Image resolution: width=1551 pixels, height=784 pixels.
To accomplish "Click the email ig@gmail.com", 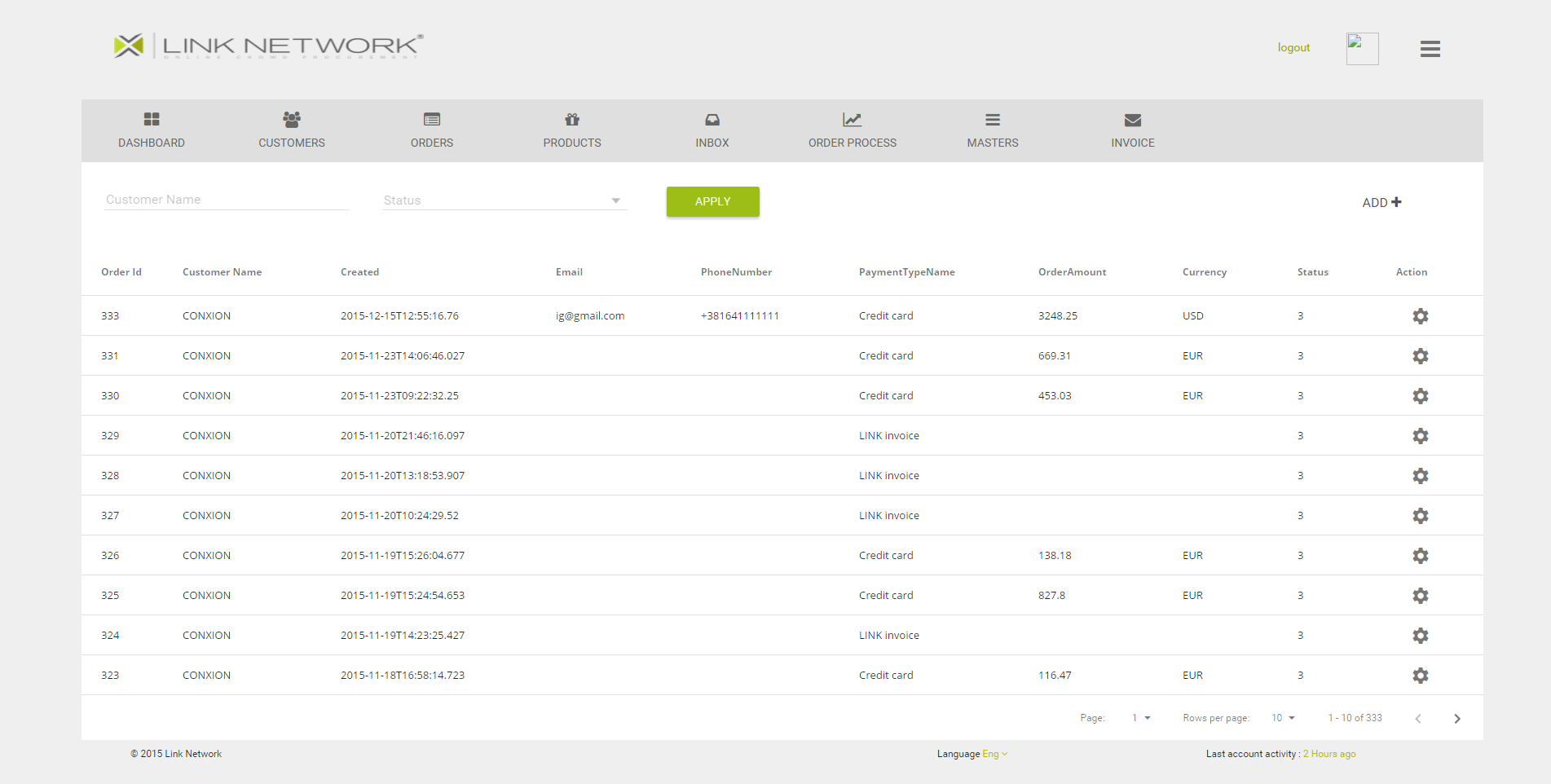I will (x=590, y=316).
